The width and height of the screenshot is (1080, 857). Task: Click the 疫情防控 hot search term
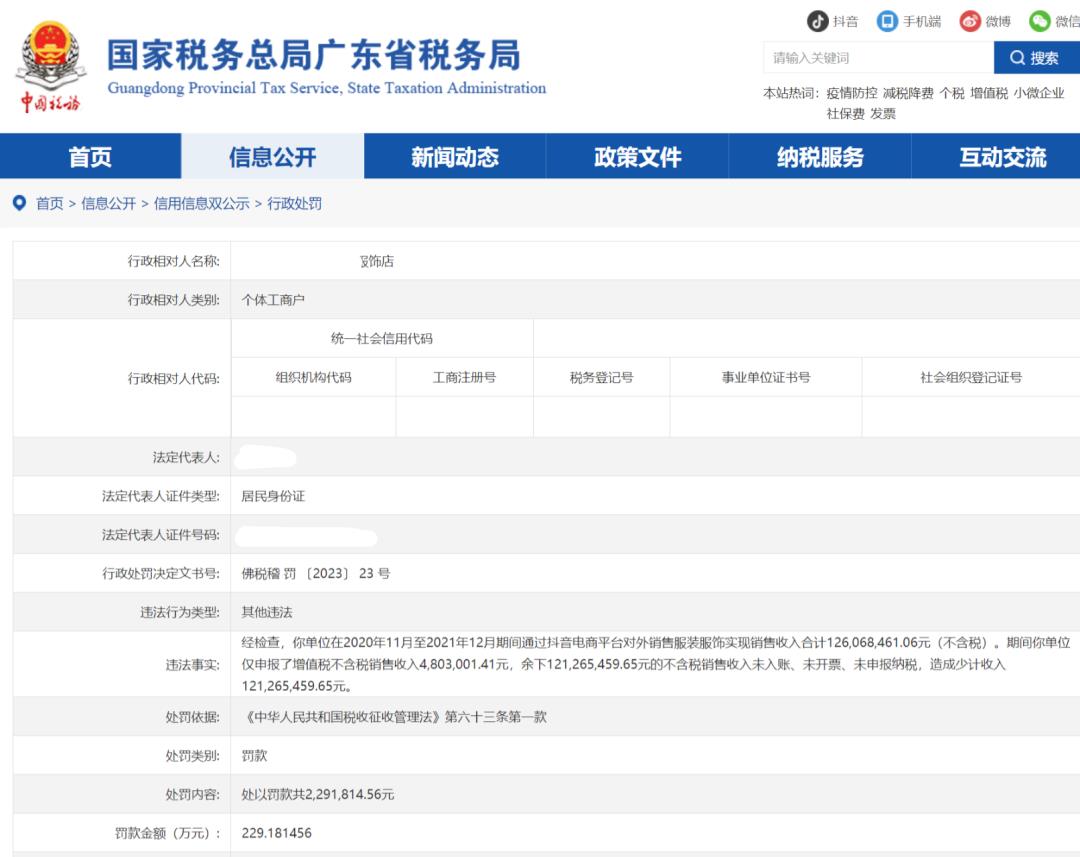[851, 93]
